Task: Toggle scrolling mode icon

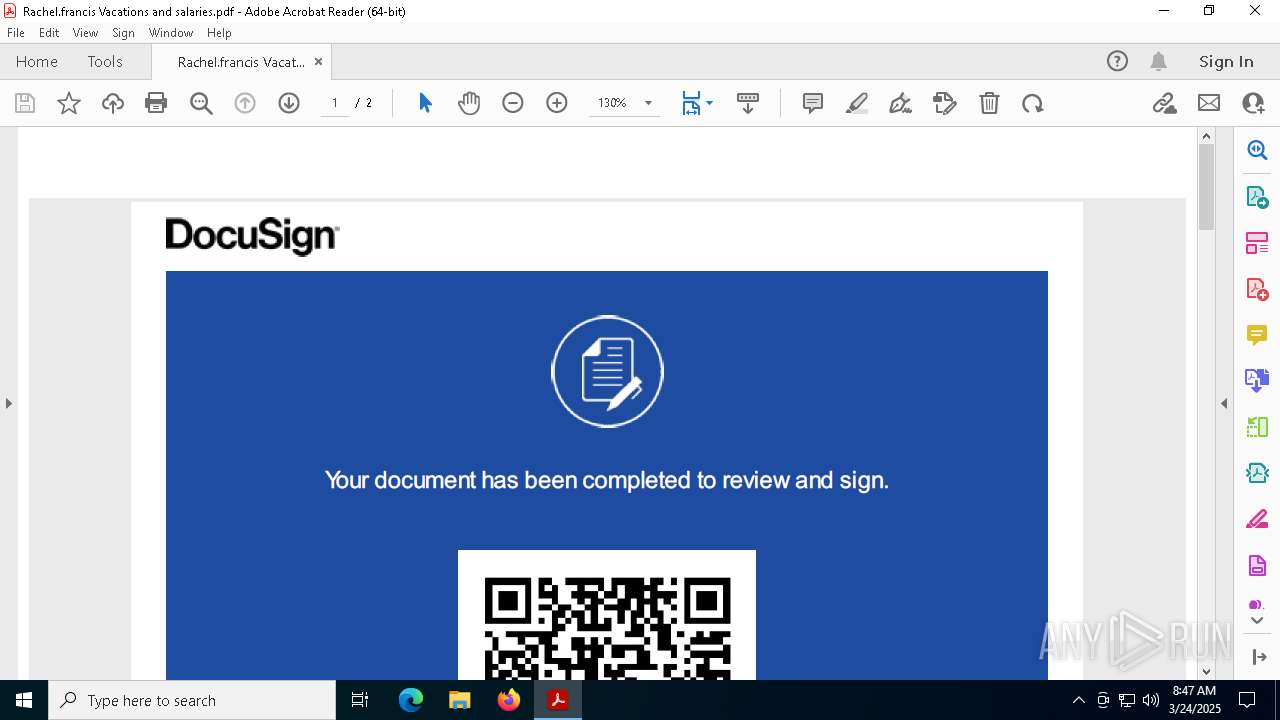Action: [x=748, y=103]
